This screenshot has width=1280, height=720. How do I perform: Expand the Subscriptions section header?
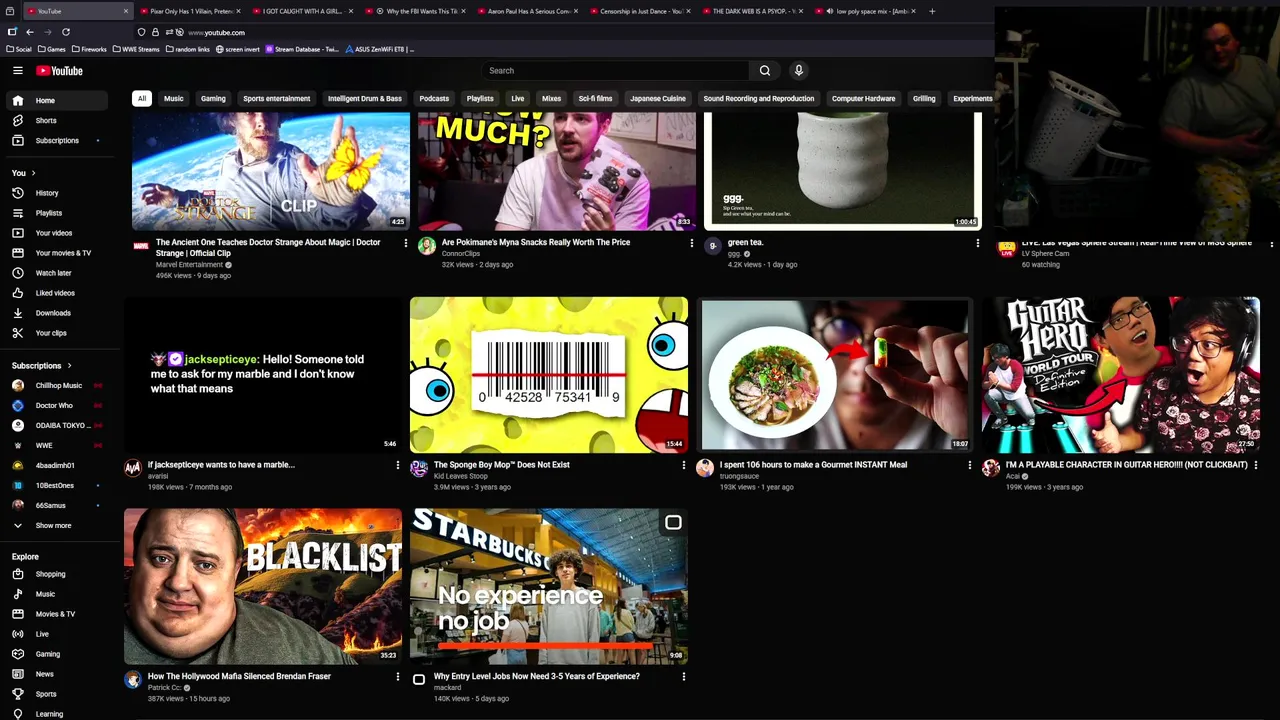(x=42, y=366)
